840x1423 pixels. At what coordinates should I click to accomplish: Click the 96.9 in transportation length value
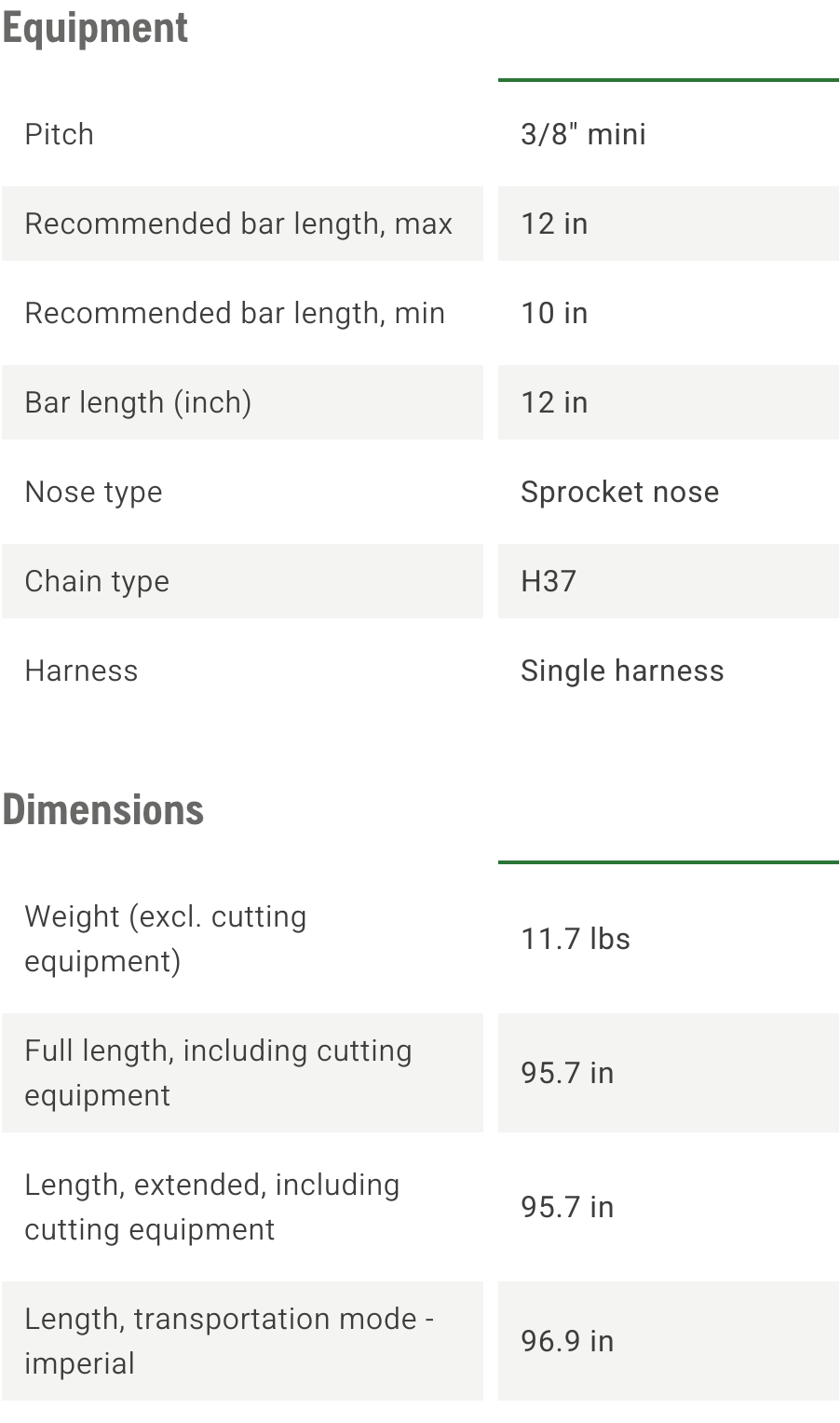[x=568, y=1341]
